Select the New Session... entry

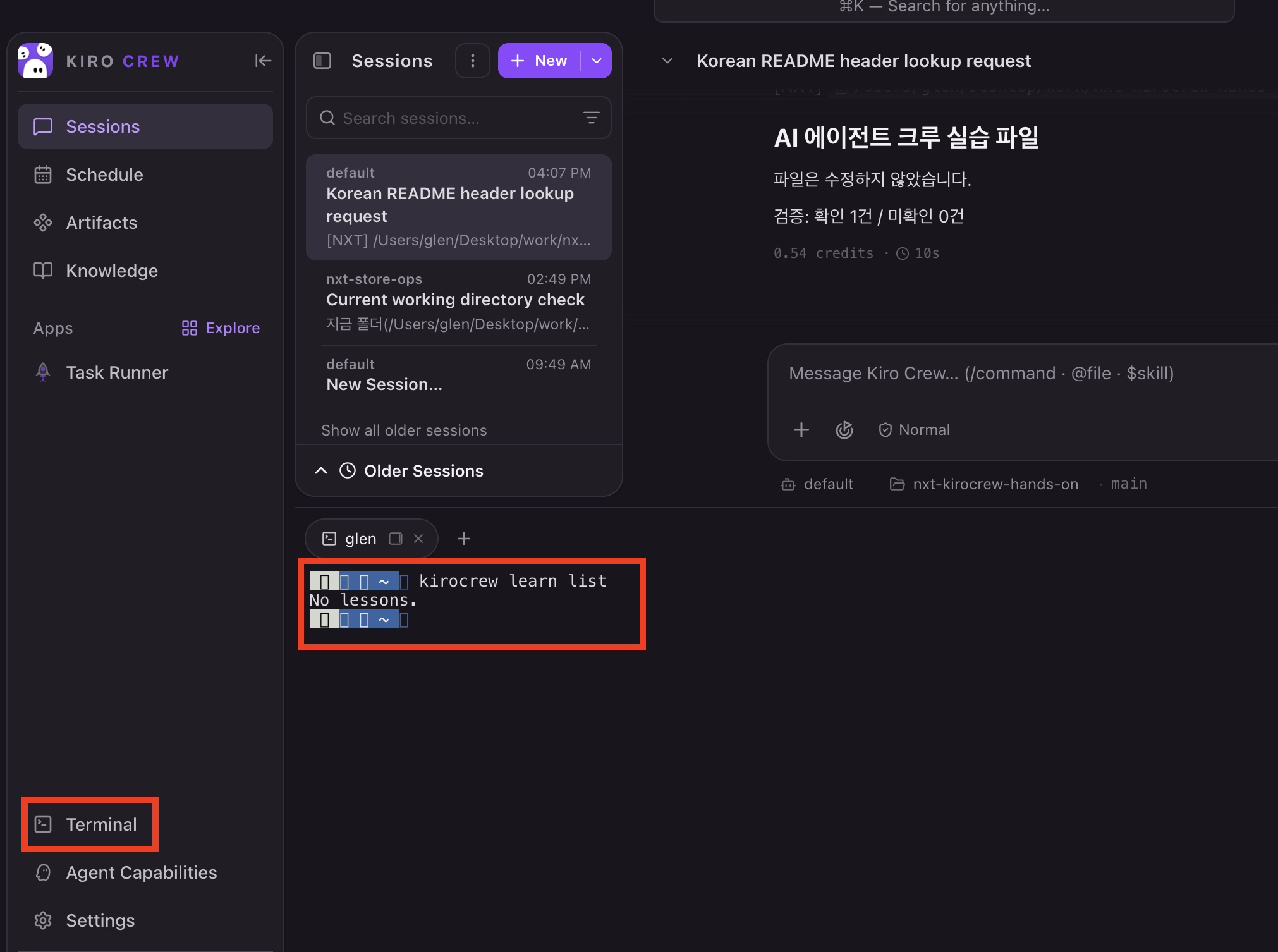coord(458,375)
